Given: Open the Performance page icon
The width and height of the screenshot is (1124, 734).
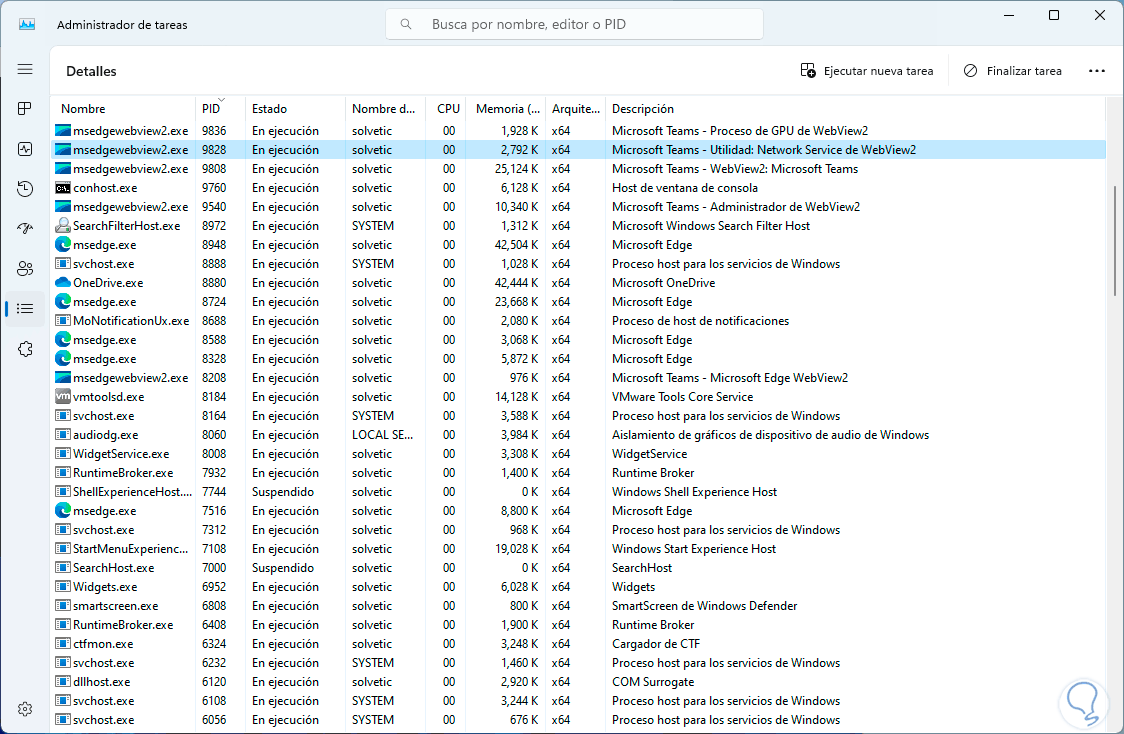Looking at the screenshot, I should [25, 149].
